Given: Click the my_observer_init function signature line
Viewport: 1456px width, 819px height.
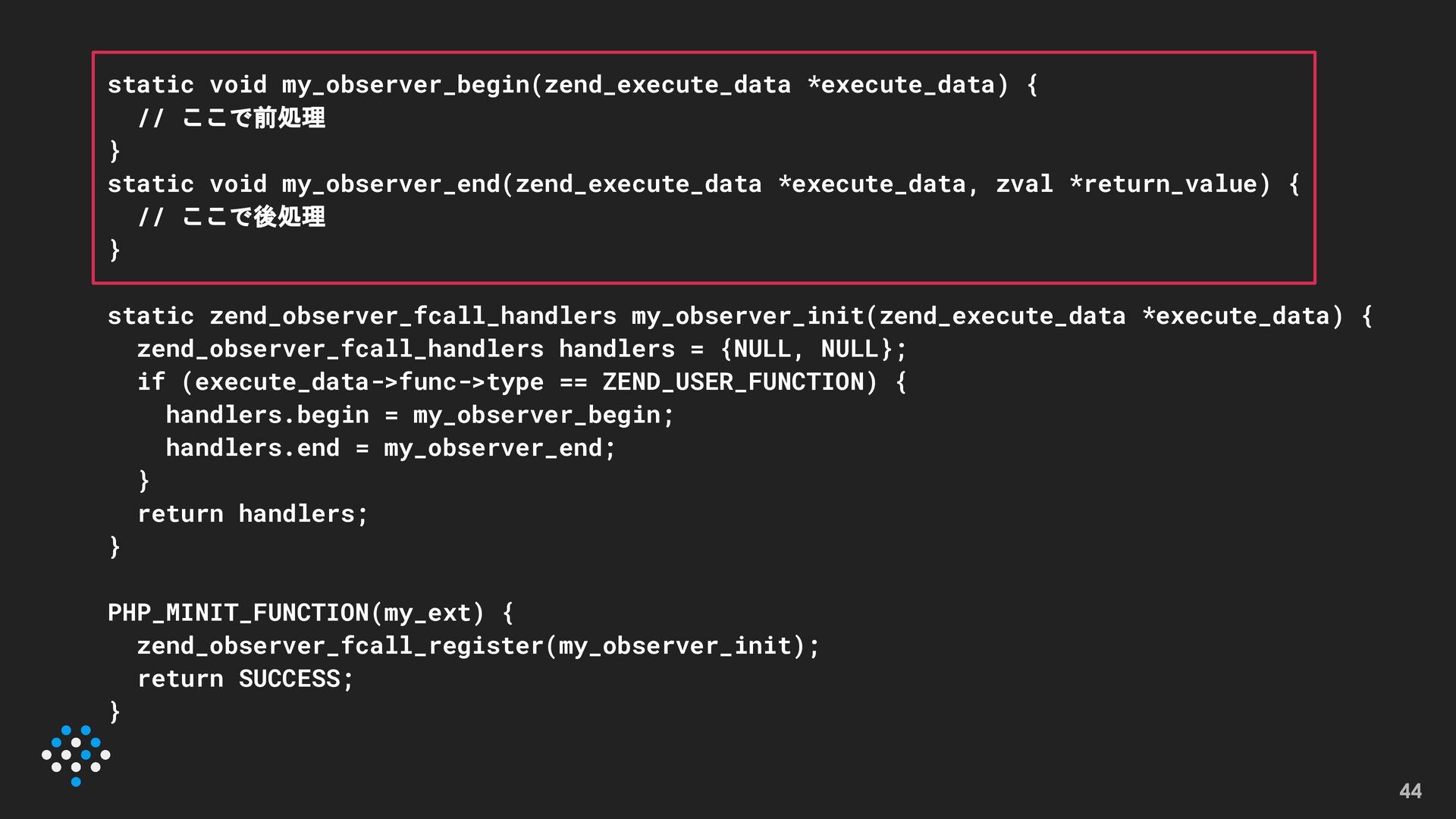Looking at the screenshot, I should (x=740, y=315).
